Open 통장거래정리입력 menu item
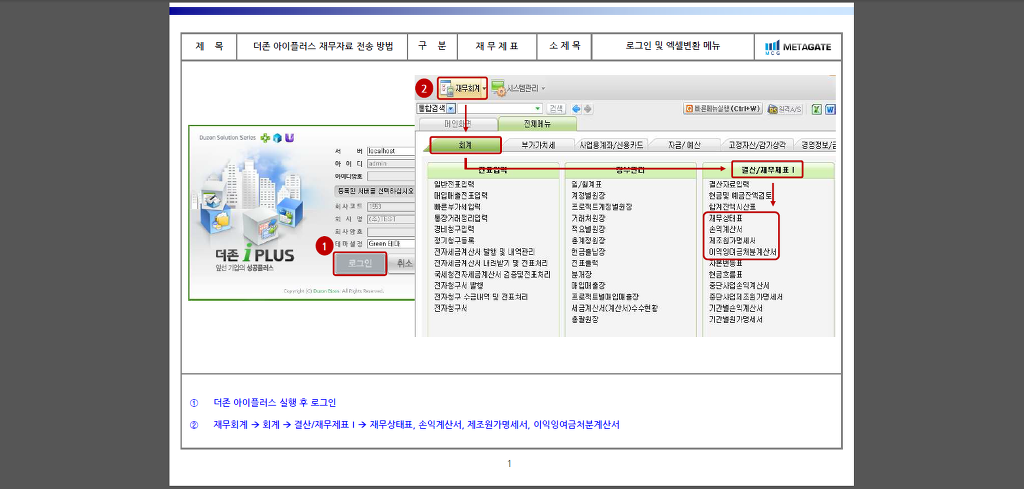1024x489 pixels. 460,218
